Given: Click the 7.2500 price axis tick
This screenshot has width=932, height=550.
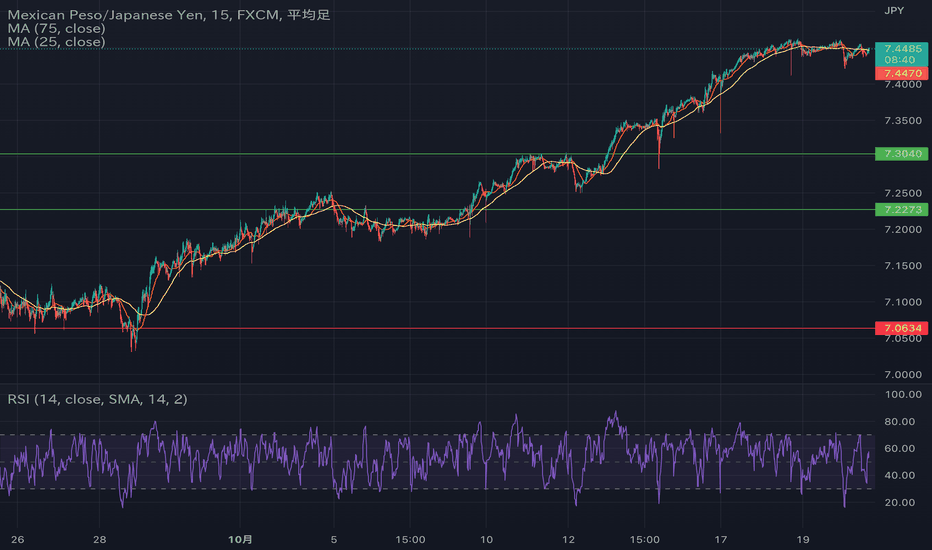Looking at the screenshot, I should tap(903, 193).
